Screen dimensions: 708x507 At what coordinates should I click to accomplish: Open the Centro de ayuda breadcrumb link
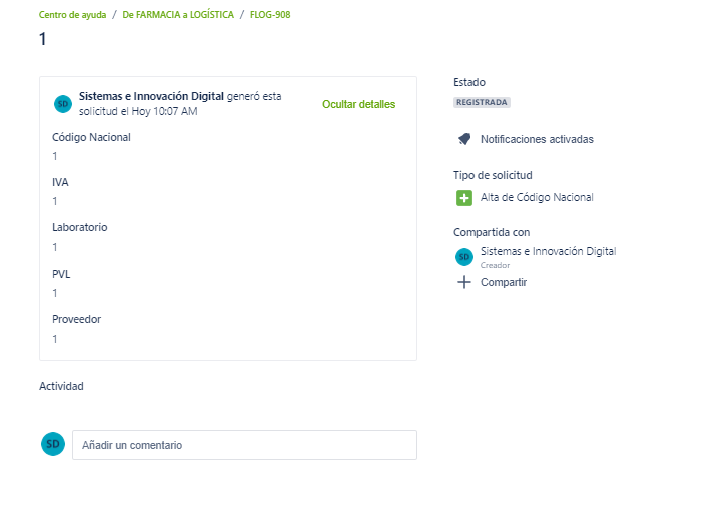click(x=72, y=15)
